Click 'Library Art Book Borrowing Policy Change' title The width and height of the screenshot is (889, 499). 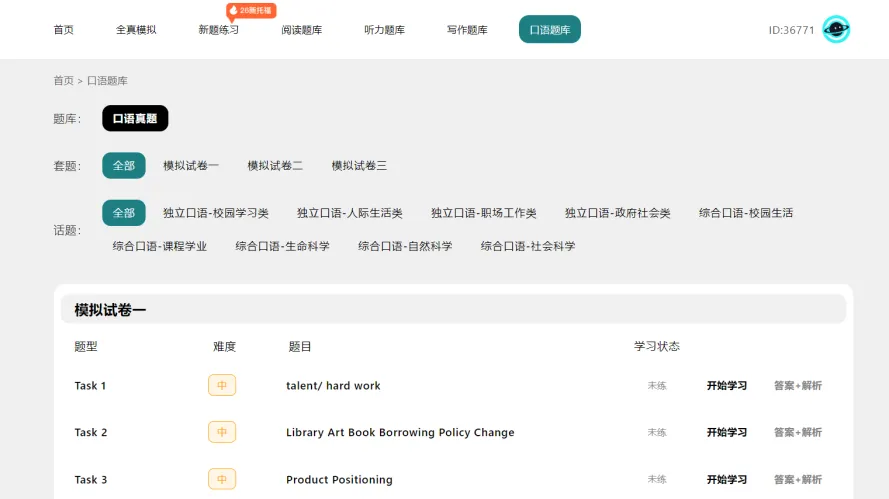[x=400, y=432]
